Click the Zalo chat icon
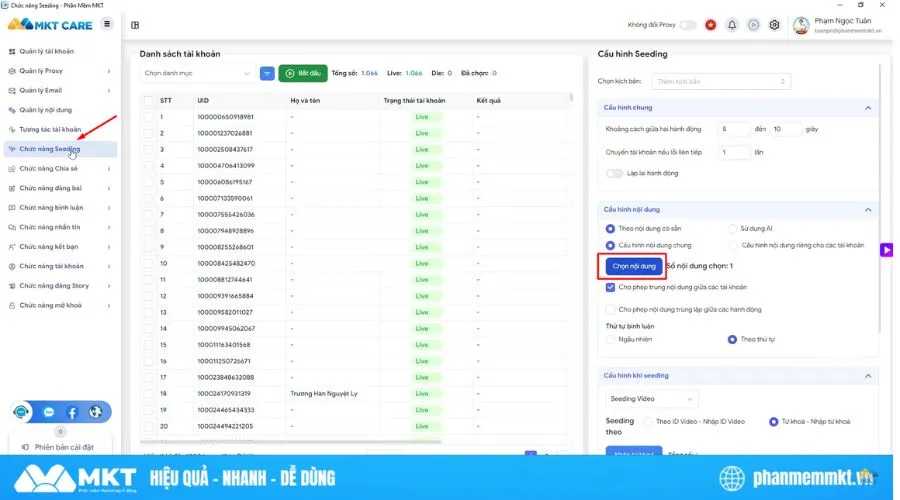This screenshot has height=500, width=900. coord(49,412)
